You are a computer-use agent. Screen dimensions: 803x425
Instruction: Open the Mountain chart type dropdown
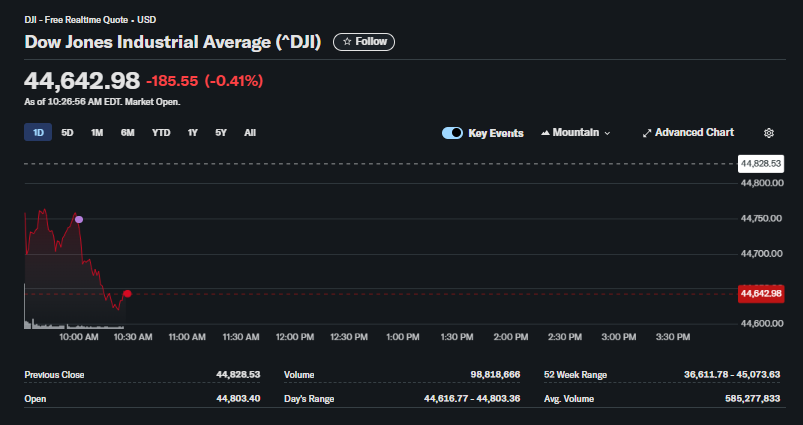click(x=576, y=133)
